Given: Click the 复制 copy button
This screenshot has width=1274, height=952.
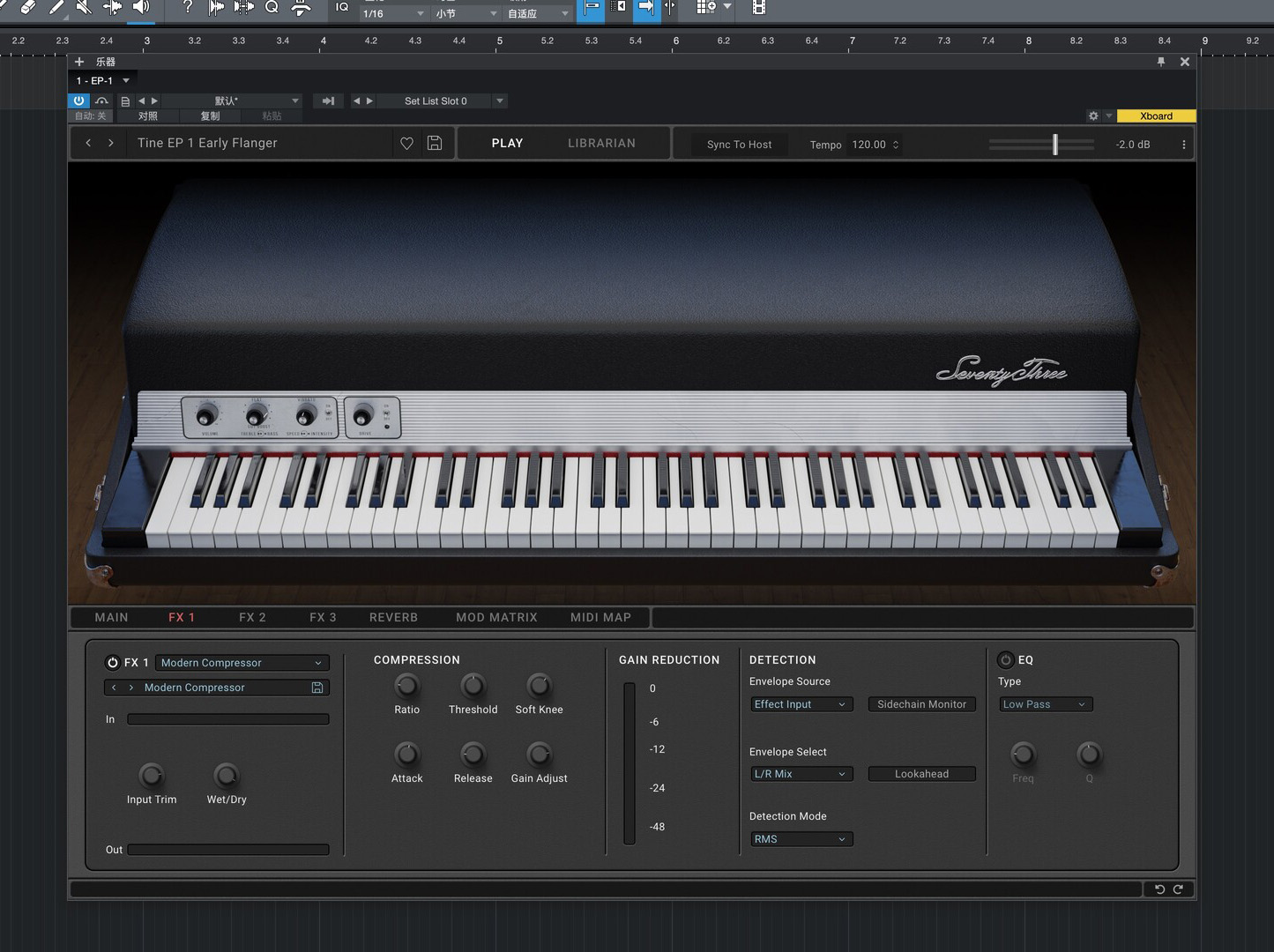Looking at the screenshot, I should click(210, 116).
